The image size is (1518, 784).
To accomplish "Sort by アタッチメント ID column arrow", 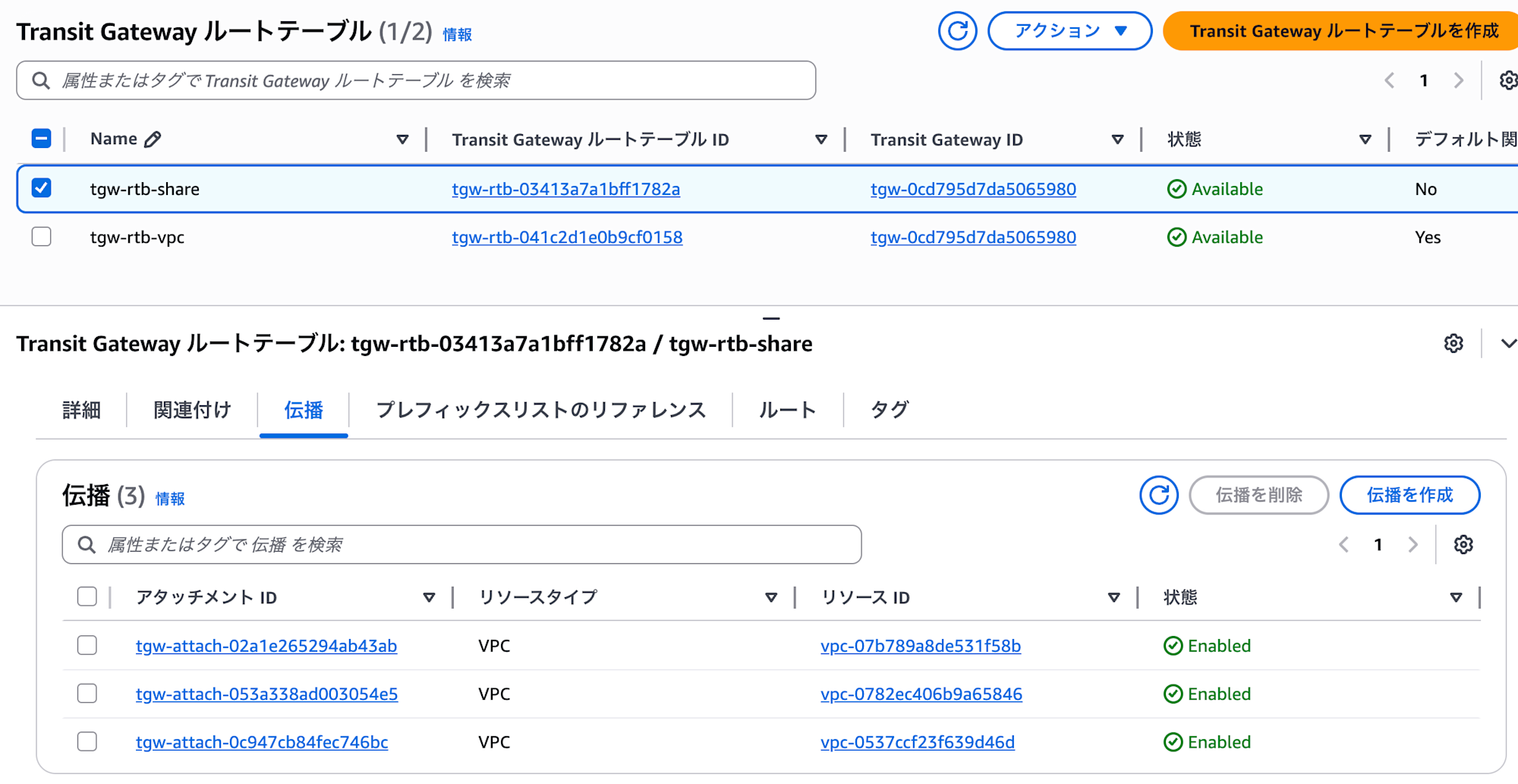I will [x=429, y=598].
